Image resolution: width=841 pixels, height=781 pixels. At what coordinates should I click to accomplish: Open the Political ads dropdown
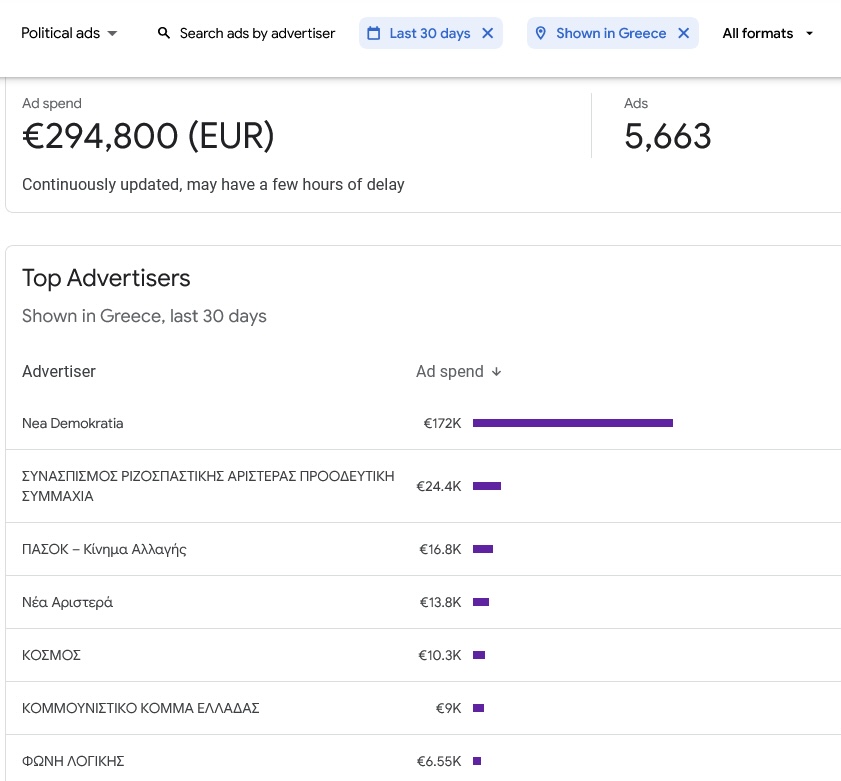pyautogui.click(x=69, y=33)
